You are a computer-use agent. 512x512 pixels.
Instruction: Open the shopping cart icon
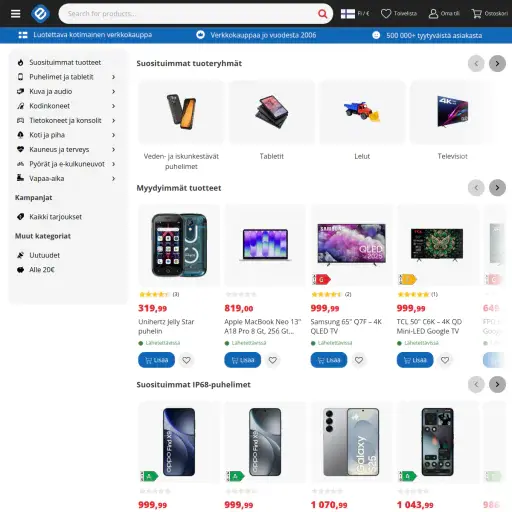(x=476, y=14)
